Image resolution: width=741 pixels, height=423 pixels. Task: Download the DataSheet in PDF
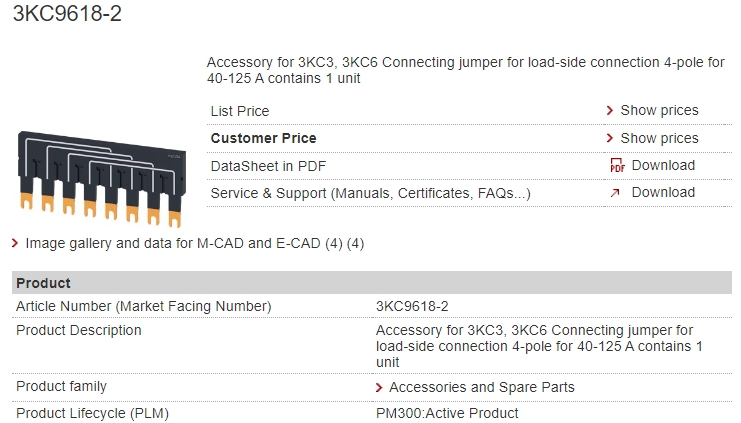tap(663, 165)
